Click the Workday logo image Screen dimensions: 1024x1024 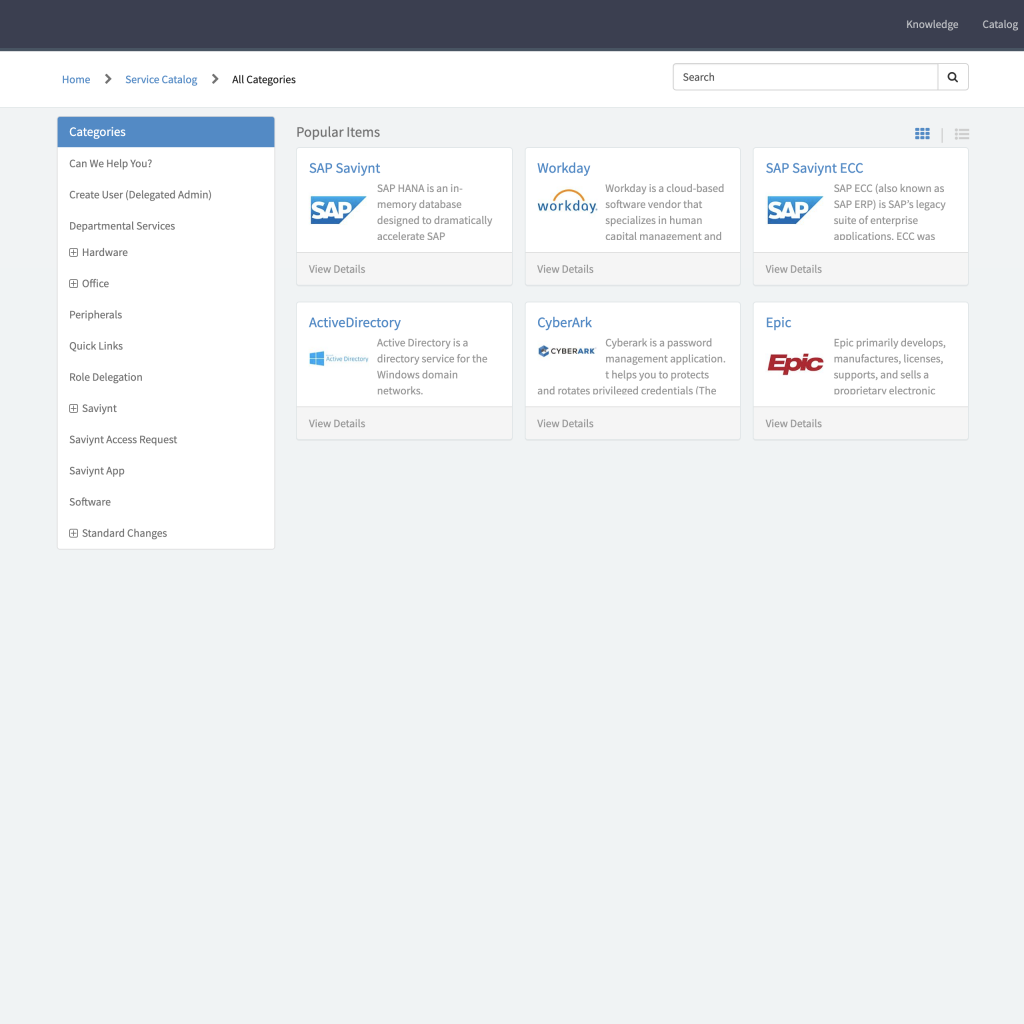coord(567,202)
